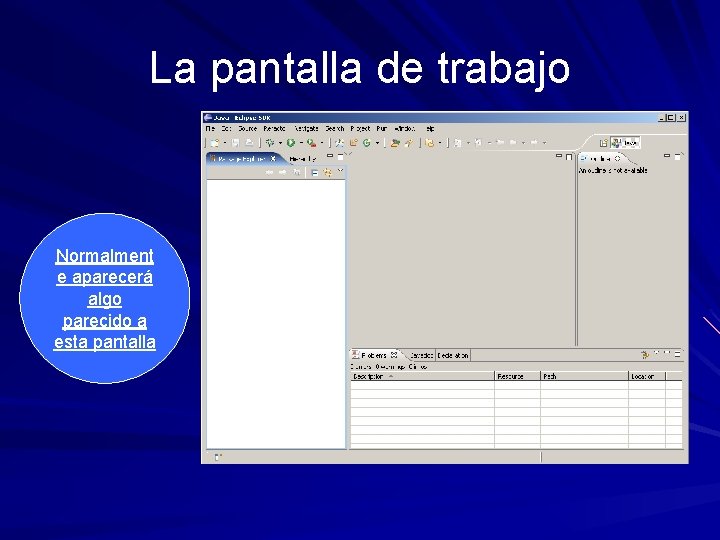This screenshot has width=720, height=540.
Task: Select the Java perspective button
Action: coord(626,143)
